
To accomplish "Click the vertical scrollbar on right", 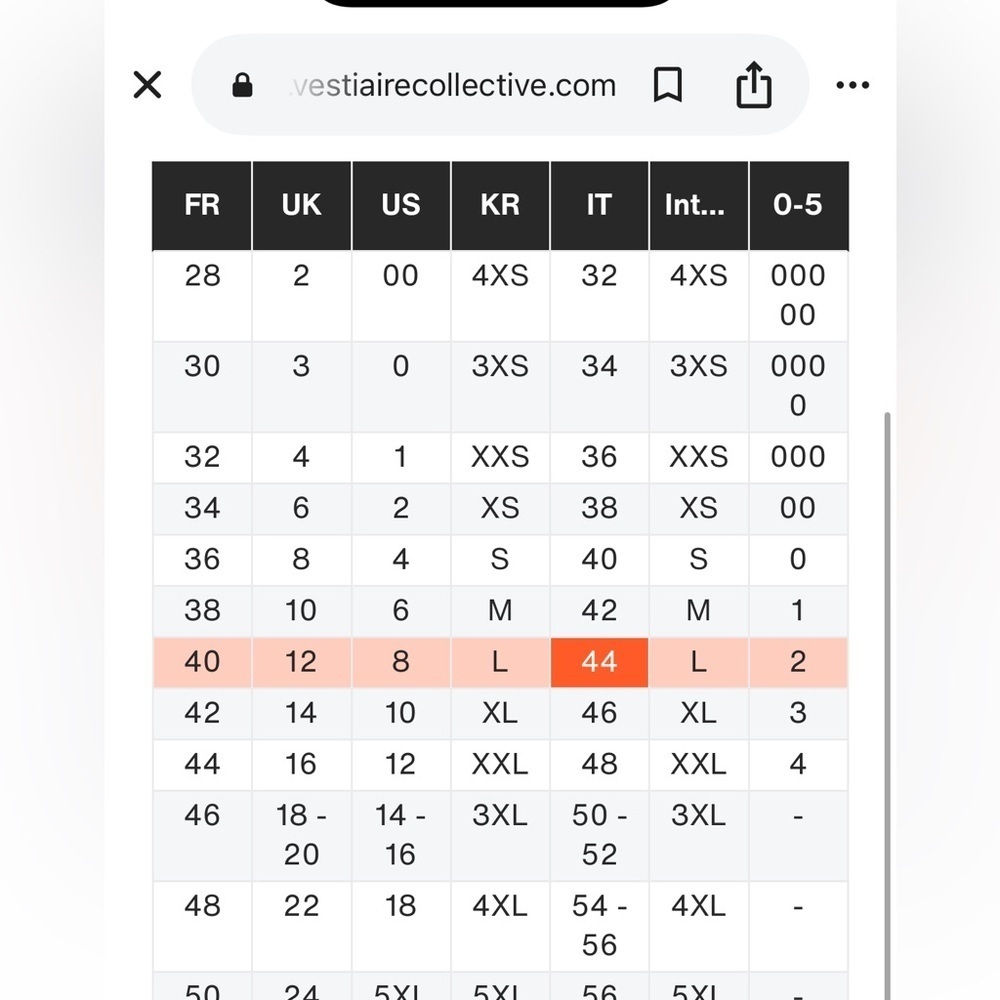I will click(885, 700).
